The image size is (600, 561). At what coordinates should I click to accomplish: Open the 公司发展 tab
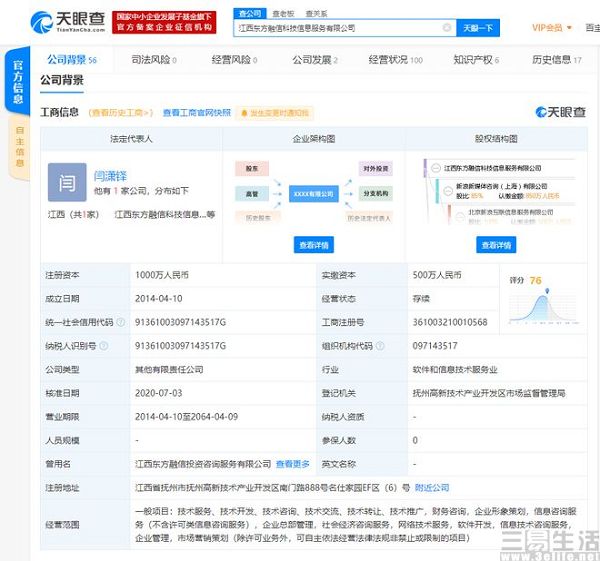click(315, 60)
